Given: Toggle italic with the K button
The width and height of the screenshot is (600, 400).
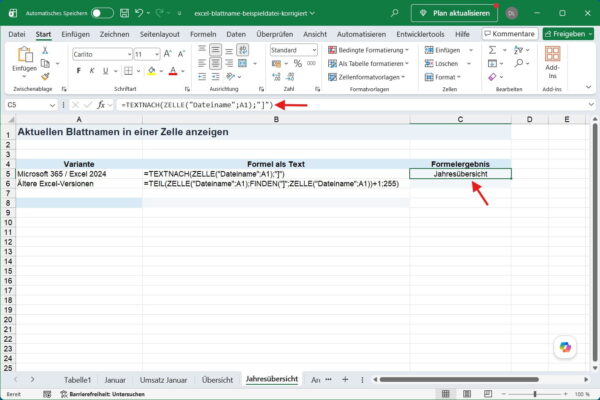Looking at the screenshot, I should (x=92, y=71).
